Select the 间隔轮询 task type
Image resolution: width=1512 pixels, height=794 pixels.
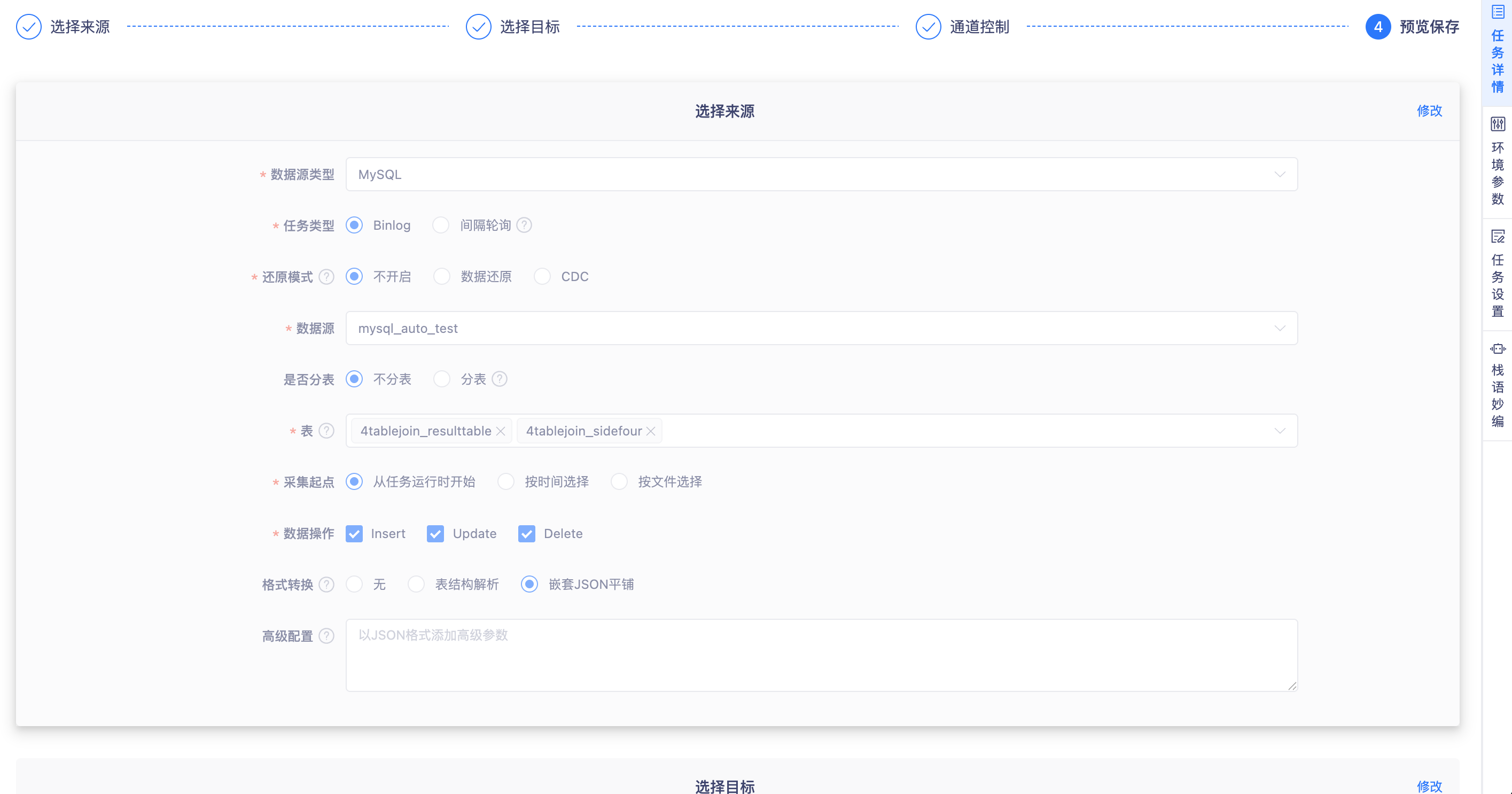(441, 225)
